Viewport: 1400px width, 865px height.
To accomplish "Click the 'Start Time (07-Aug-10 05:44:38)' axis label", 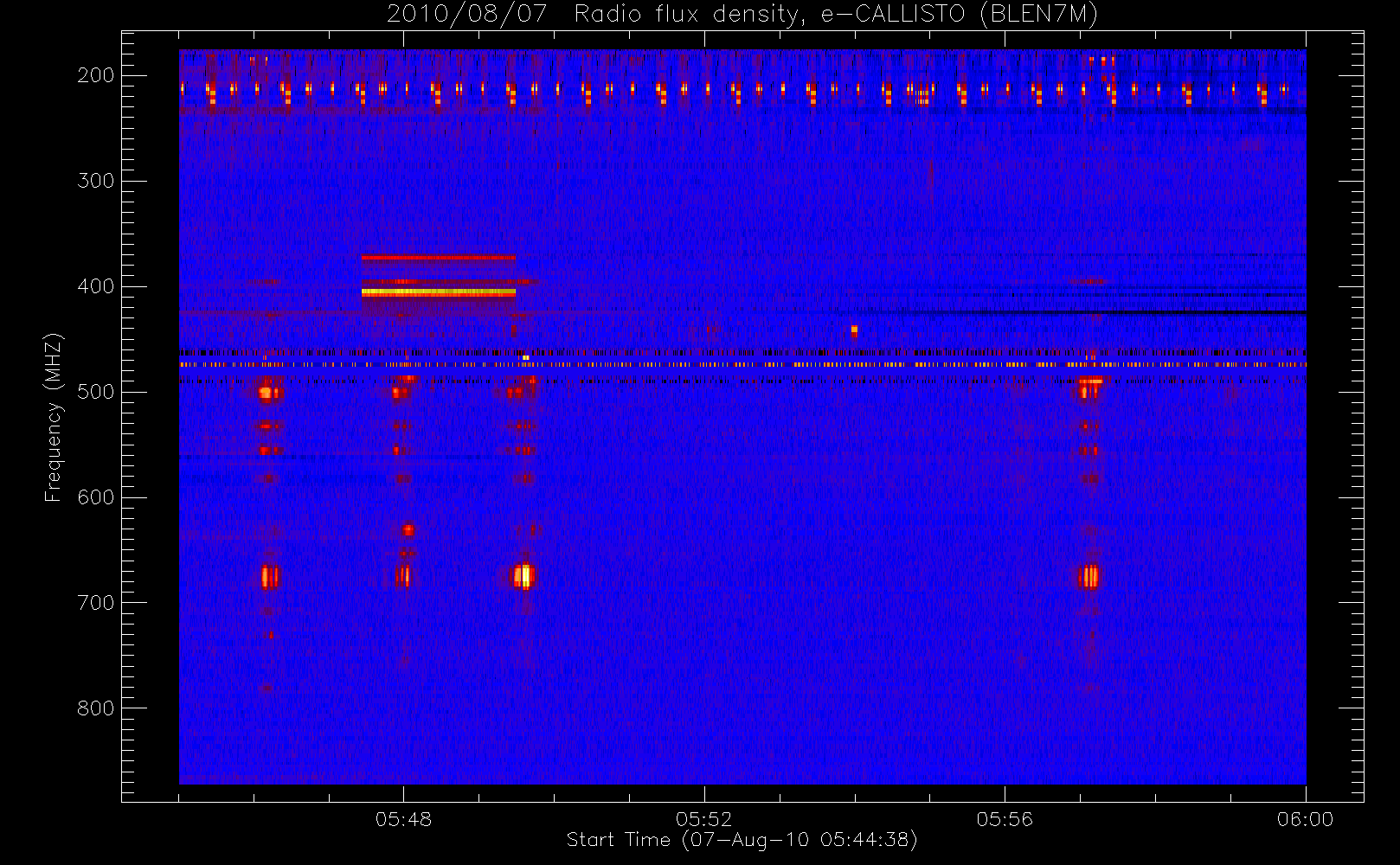I will pyautogui.click(x=742, y=840).
